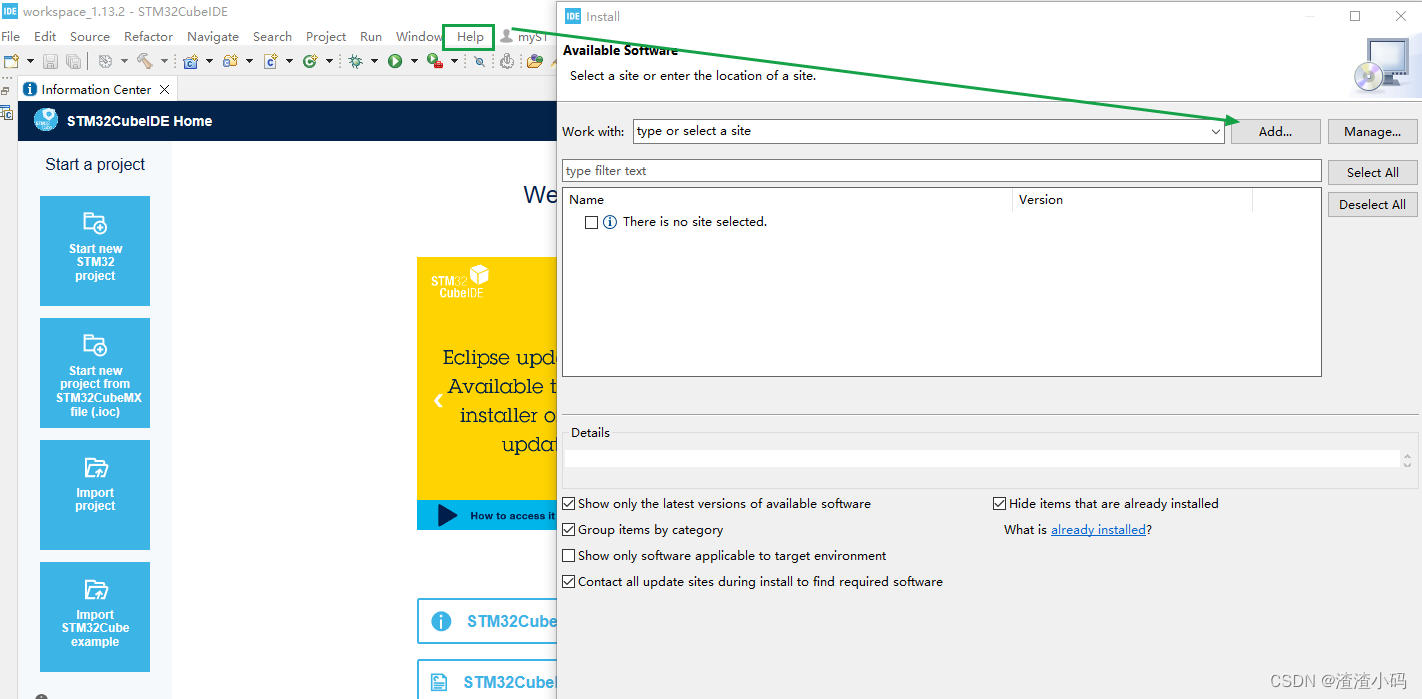Close the Information Center tab
The image size is (1422, 699).
[165, 89]
